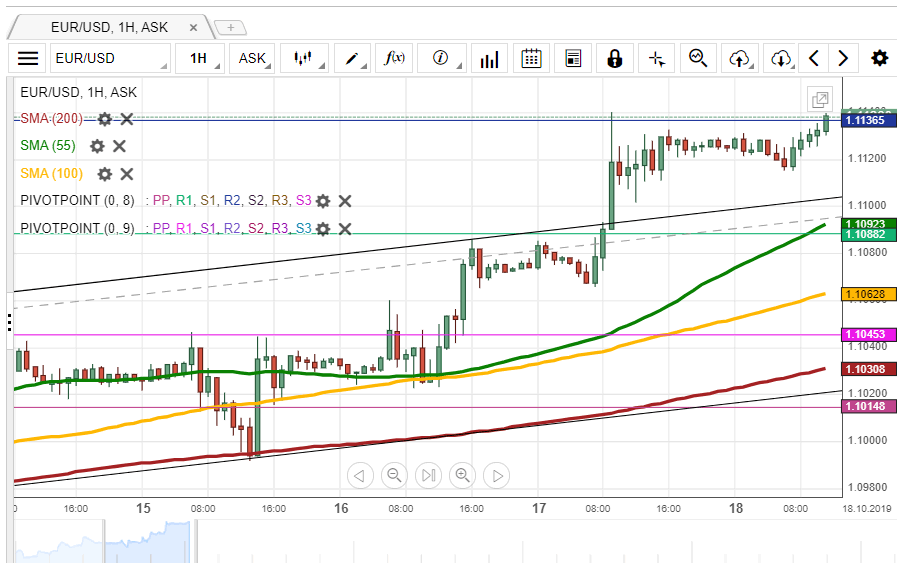Add a new chart tab
Image resolution: width=902 pixels, height=571 pixels.
click(x=230, y=27)
